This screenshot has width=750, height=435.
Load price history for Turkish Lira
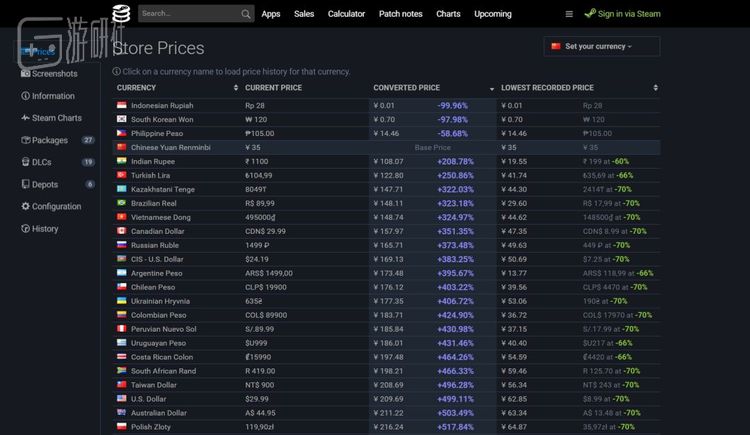pyautogui.click(x=152, y=175)
